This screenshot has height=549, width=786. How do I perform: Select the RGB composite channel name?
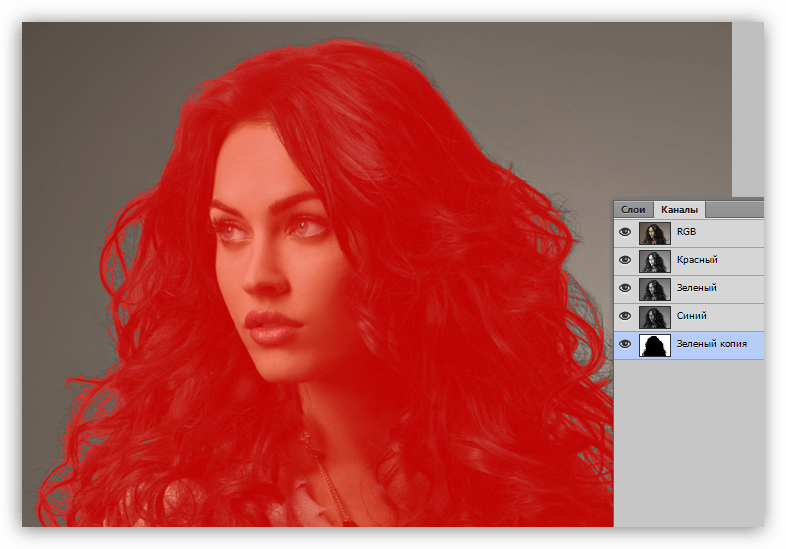686,232
